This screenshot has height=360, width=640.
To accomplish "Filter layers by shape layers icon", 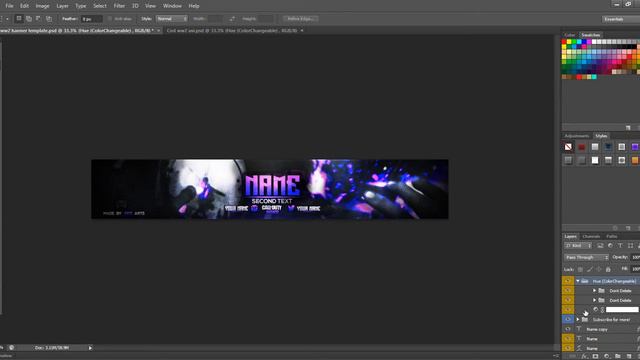I will click(630, 246).
